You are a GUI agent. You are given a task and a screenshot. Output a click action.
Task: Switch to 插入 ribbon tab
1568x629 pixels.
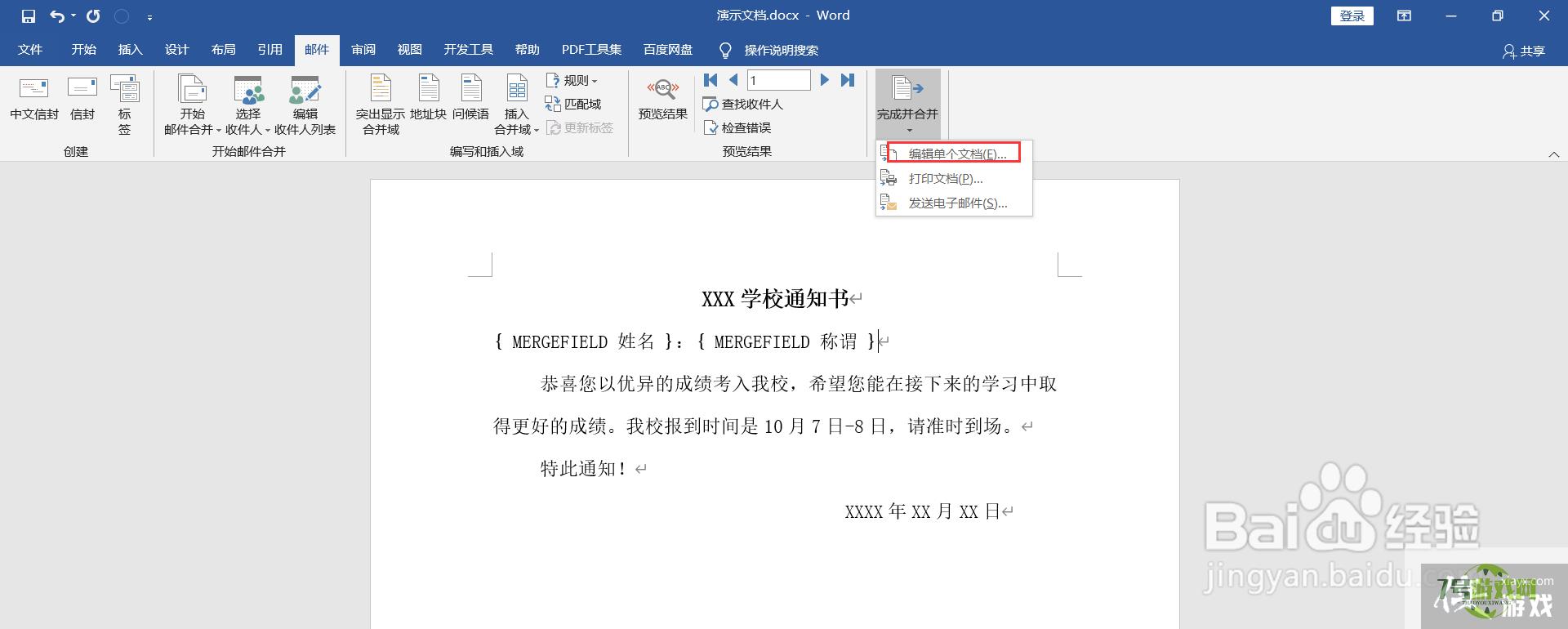(130, 50)
